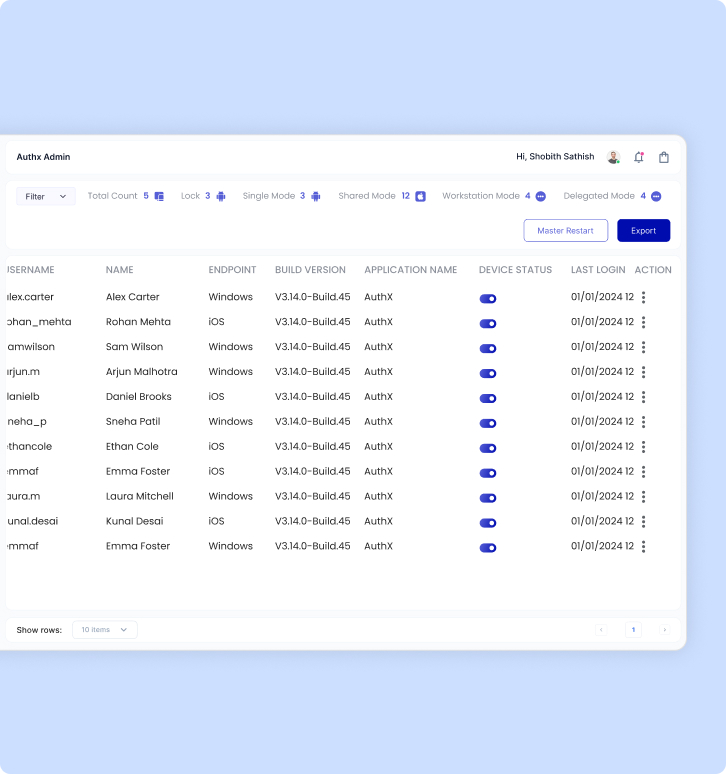726x774 pixels.
Task: Click the user avatar next to Shobith Sathish
Action: click(613, 157)
